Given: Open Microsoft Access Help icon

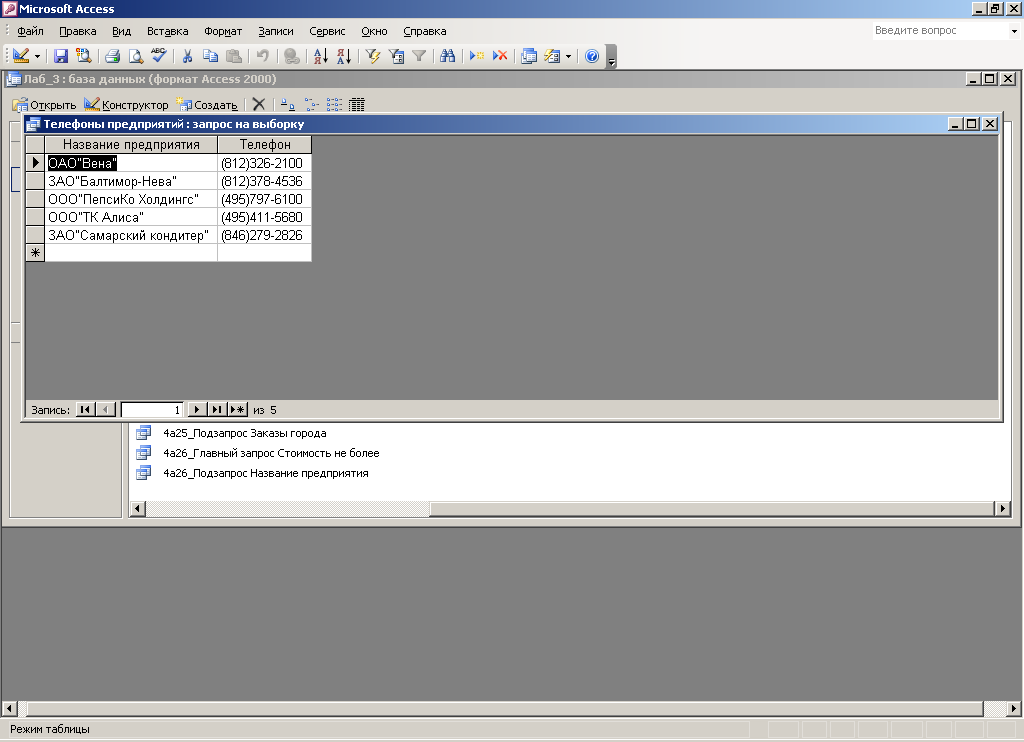Looking at the screenshot, I should (x=592, y=56).
